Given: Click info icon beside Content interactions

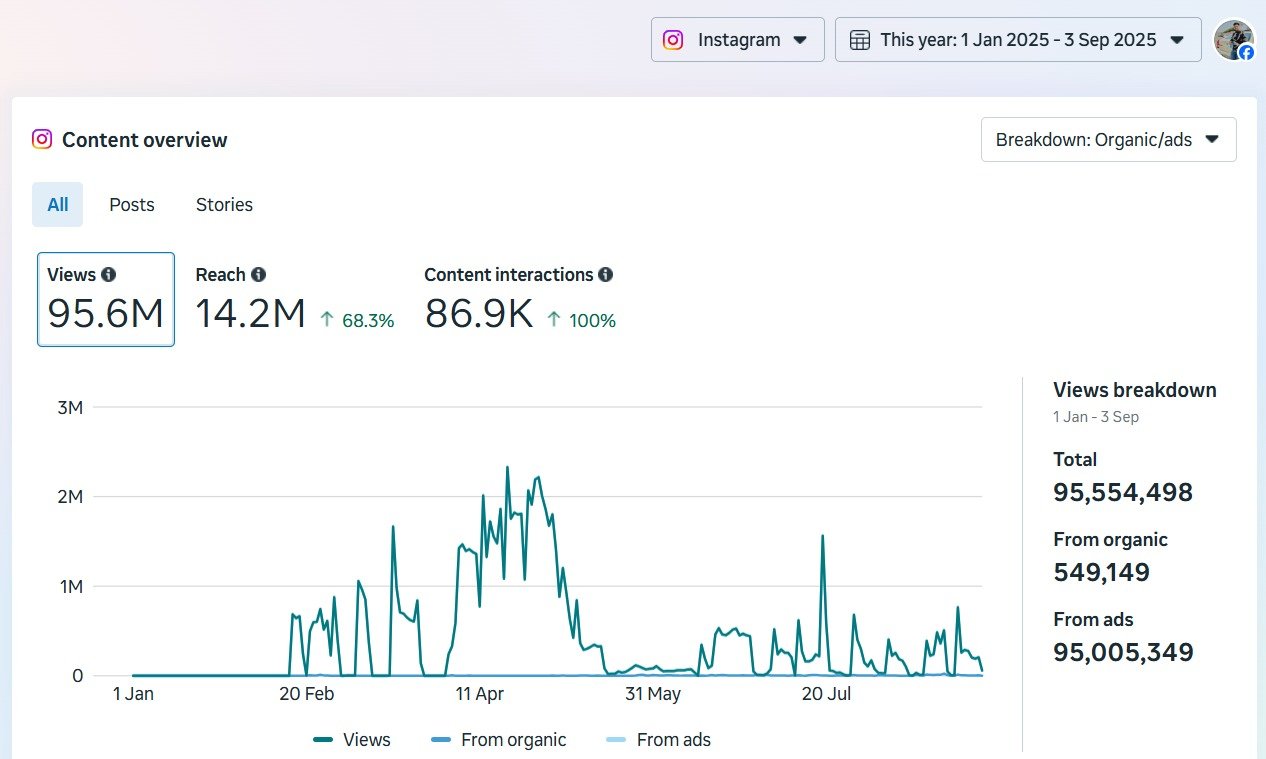Looking at the screenshot, I should click(605, 274).
